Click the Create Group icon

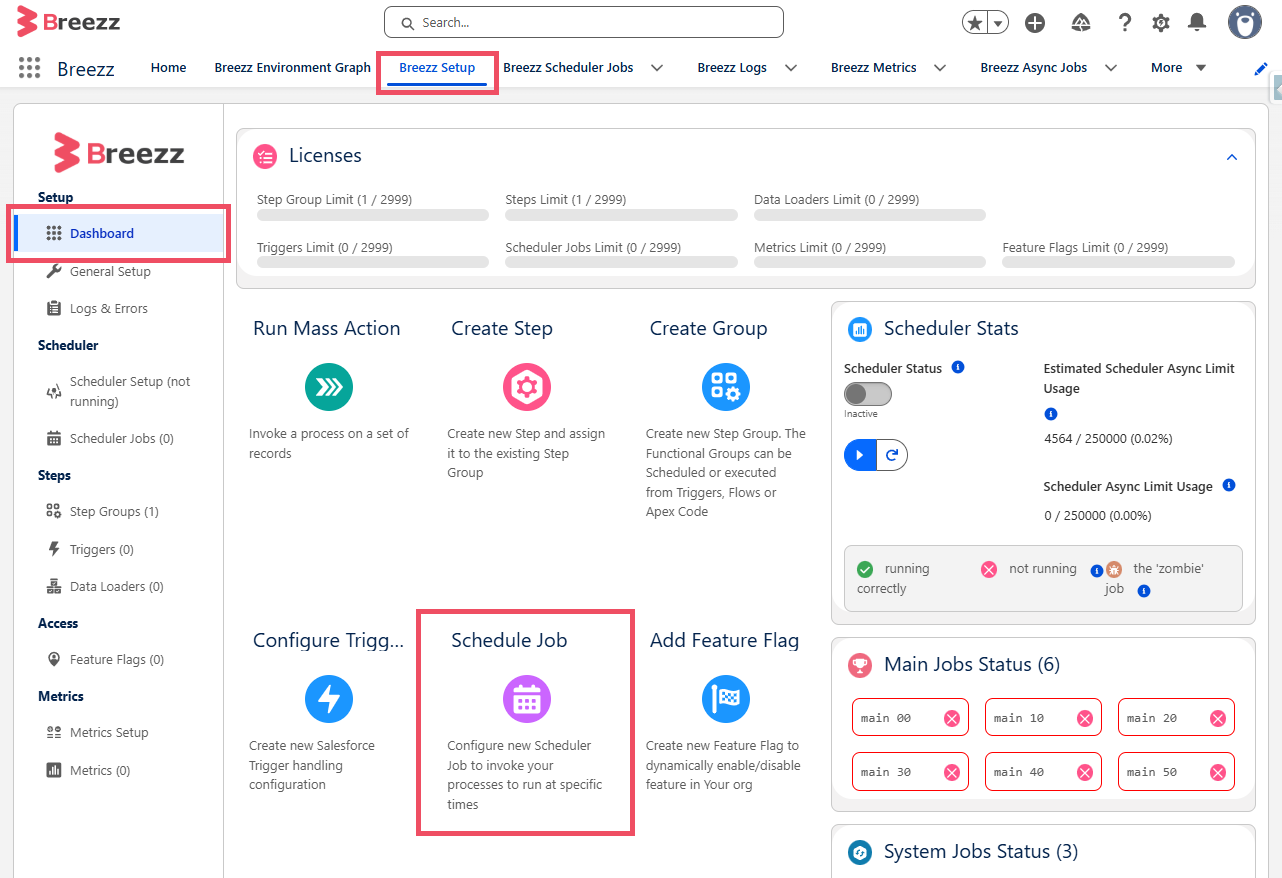[725, 387]
